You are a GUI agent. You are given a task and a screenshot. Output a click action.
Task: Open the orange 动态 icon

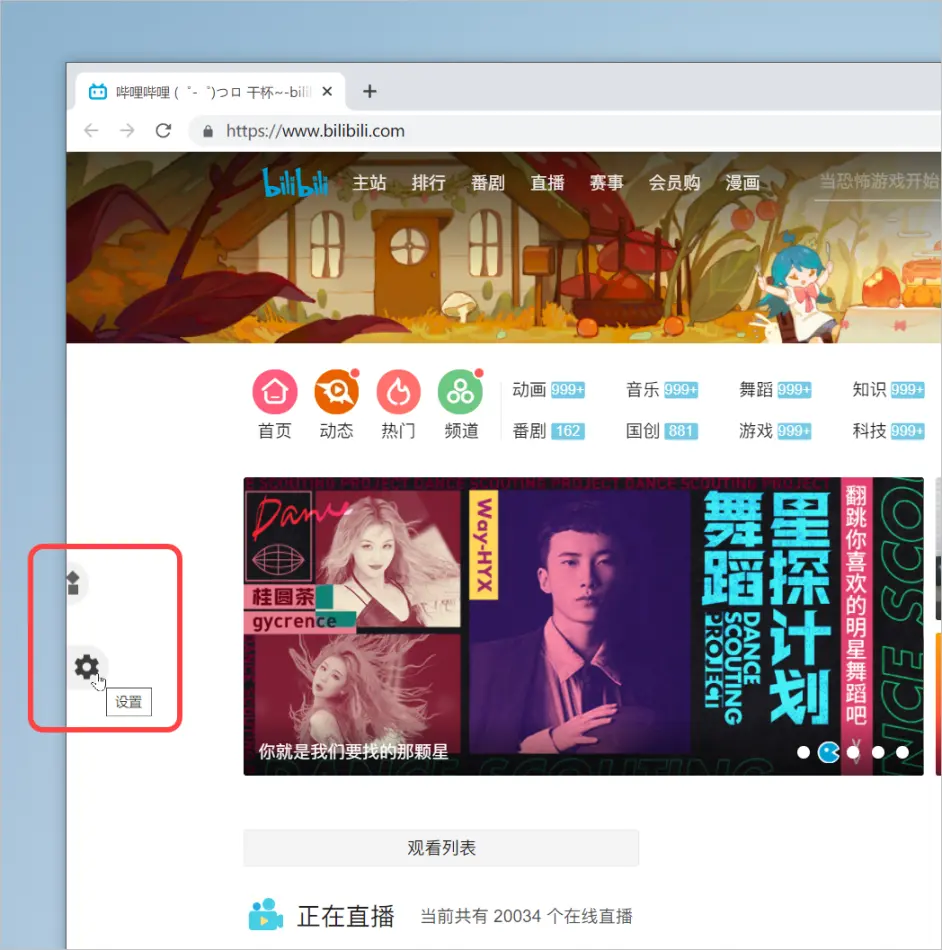pyautogui.click(x=336, y=391)
